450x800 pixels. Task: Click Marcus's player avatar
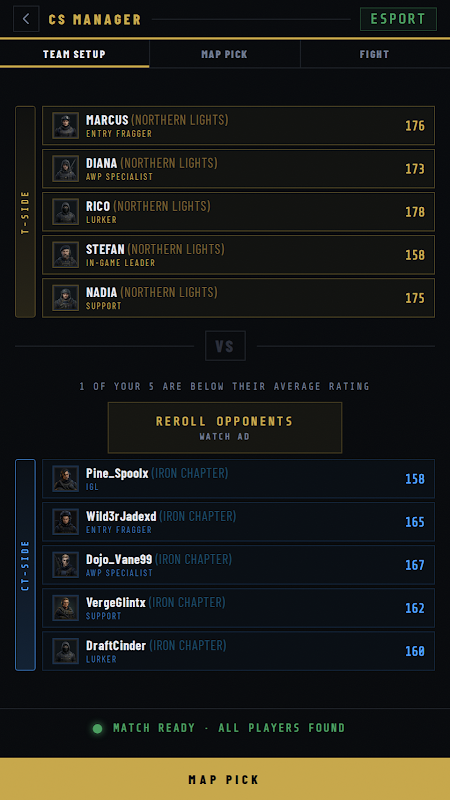pos(66,126)
